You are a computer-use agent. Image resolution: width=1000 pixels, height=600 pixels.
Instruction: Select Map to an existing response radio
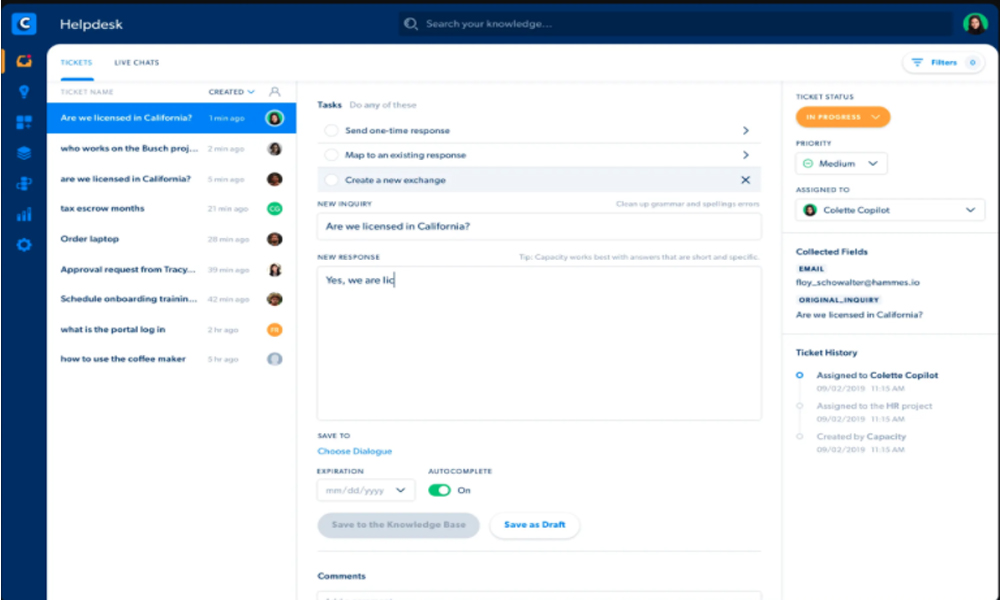tap(331, 155)
